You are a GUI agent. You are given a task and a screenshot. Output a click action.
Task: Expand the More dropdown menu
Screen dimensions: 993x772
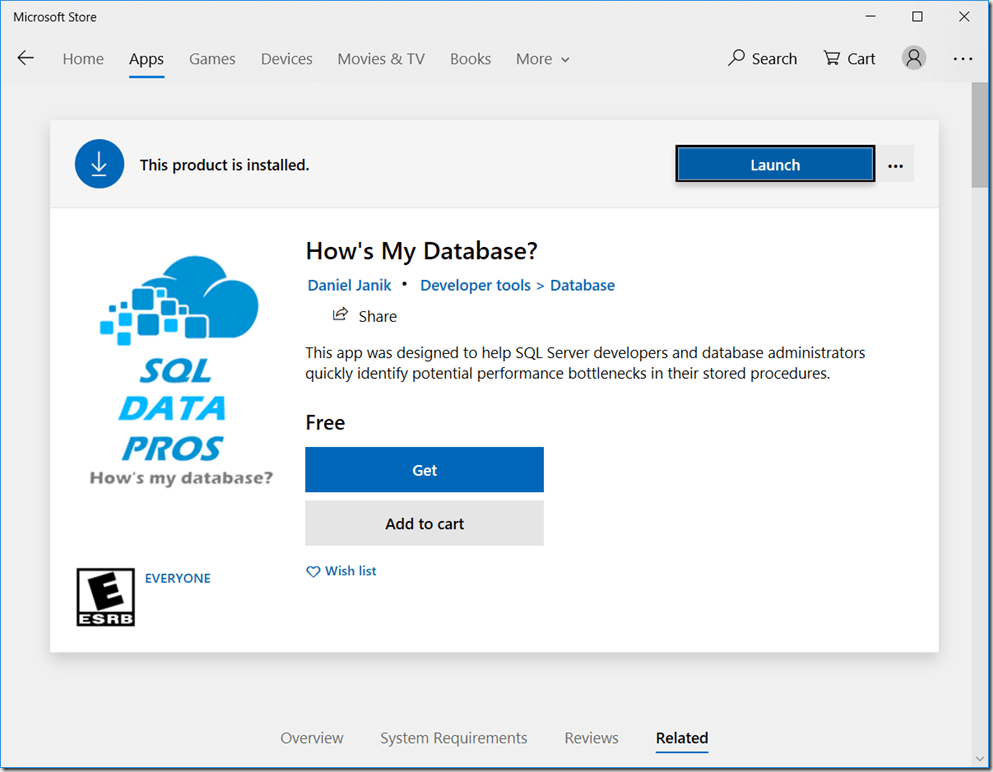coord(542,59)
